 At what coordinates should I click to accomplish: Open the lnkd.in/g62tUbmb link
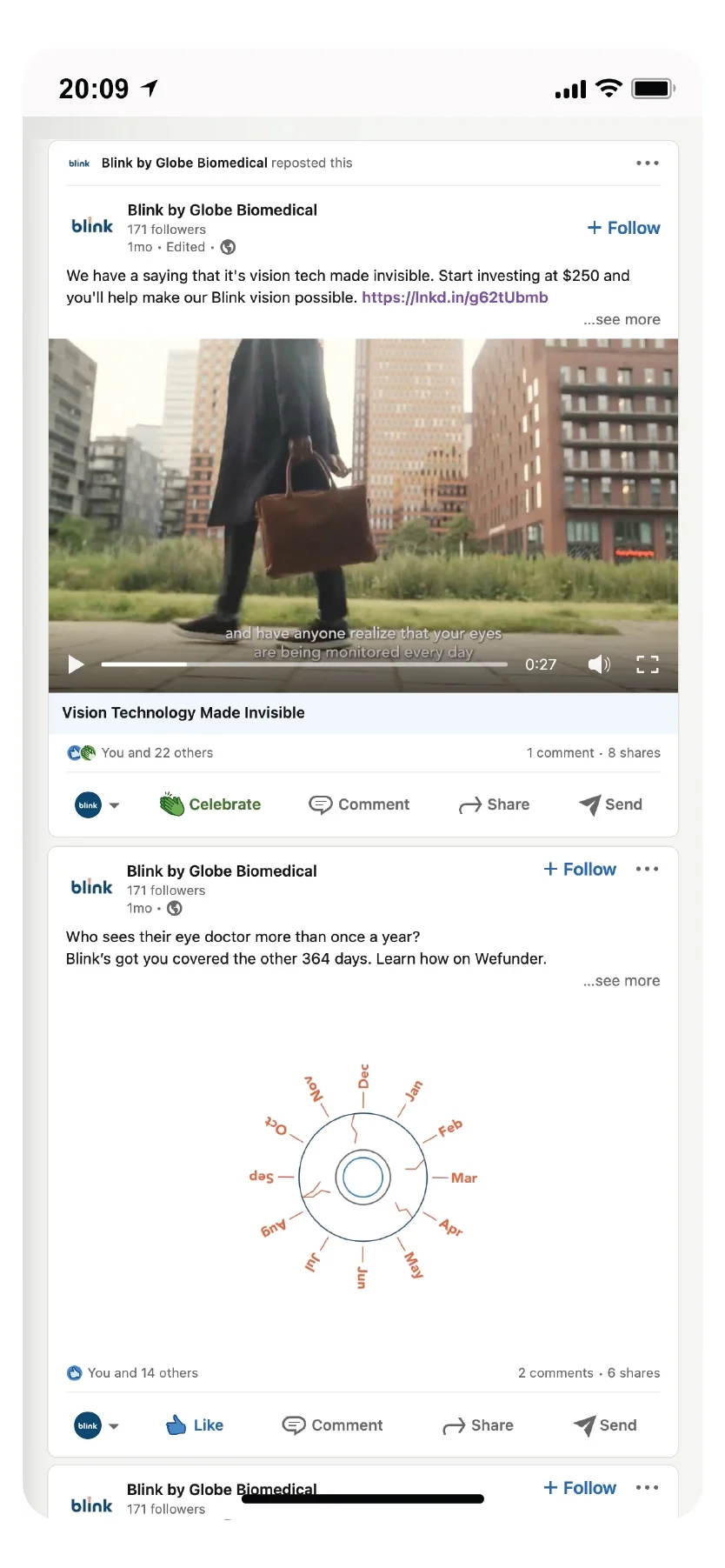click(455, 297)
